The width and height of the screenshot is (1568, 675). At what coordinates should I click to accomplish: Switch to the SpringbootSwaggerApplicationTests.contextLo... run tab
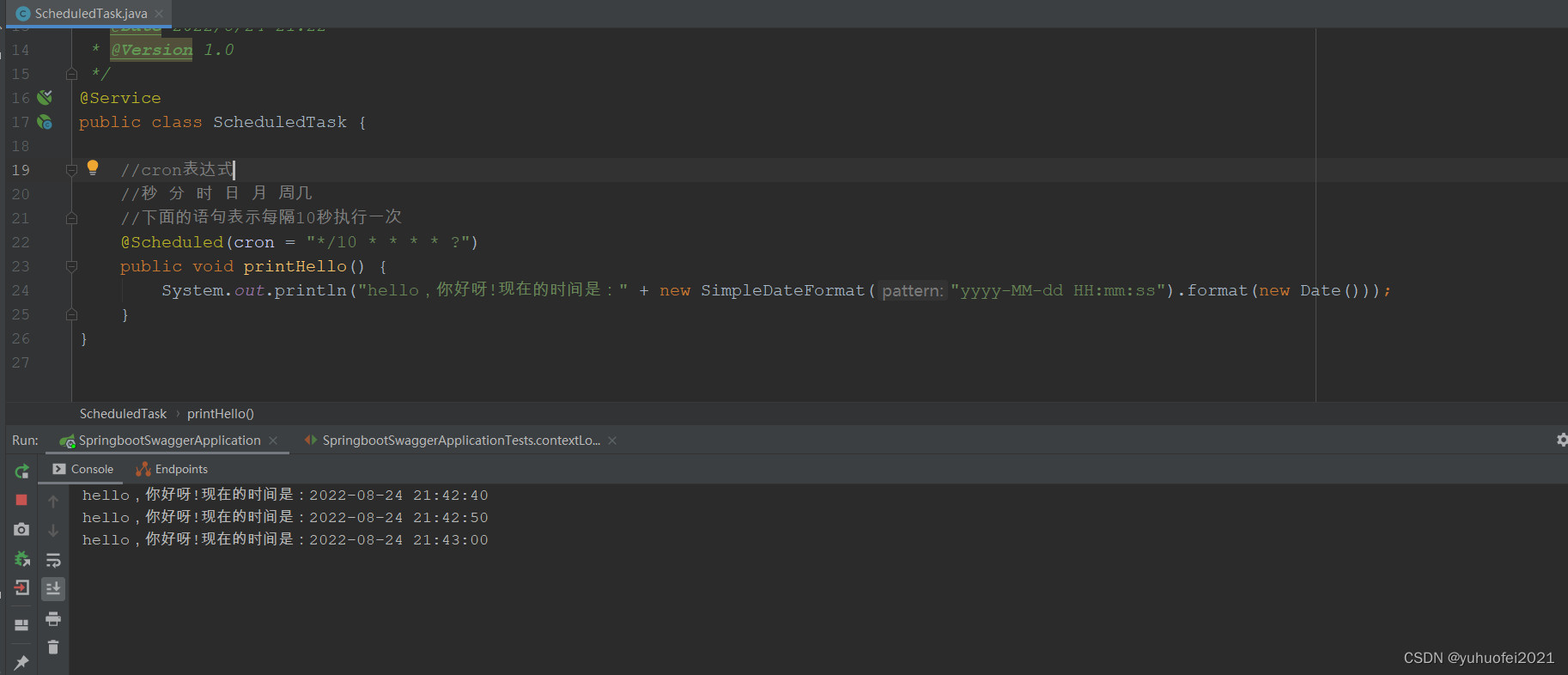pyautogui.click(x=461, y=441)
